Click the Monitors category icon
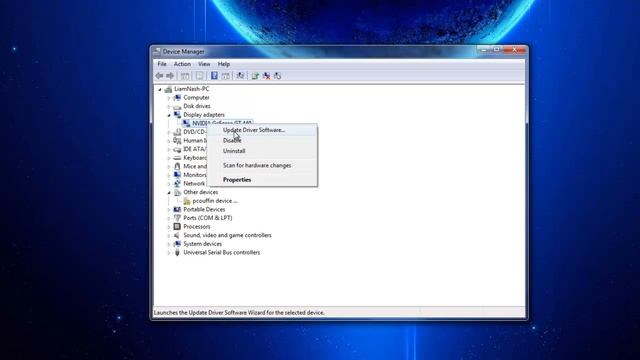Screen dimensions: 640x360 [177, 175]
